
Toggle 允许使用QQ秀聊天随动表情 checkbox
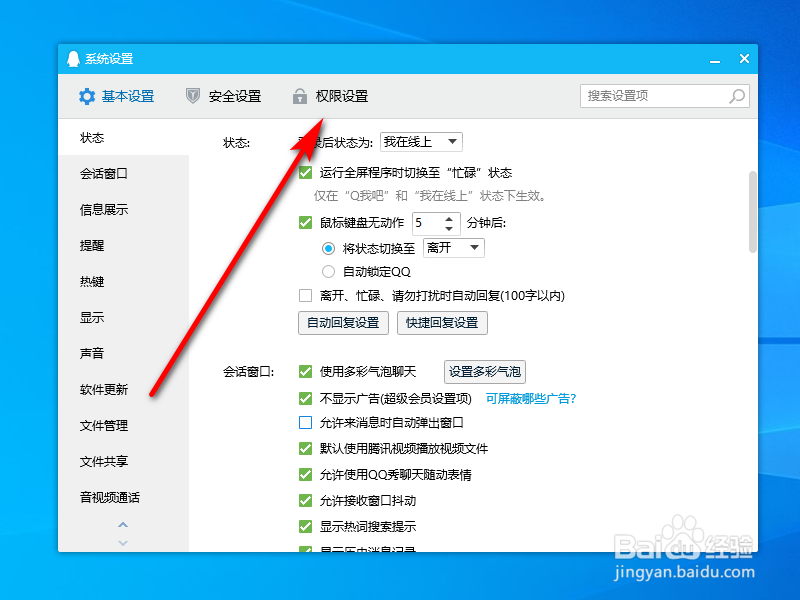point(306,474)
